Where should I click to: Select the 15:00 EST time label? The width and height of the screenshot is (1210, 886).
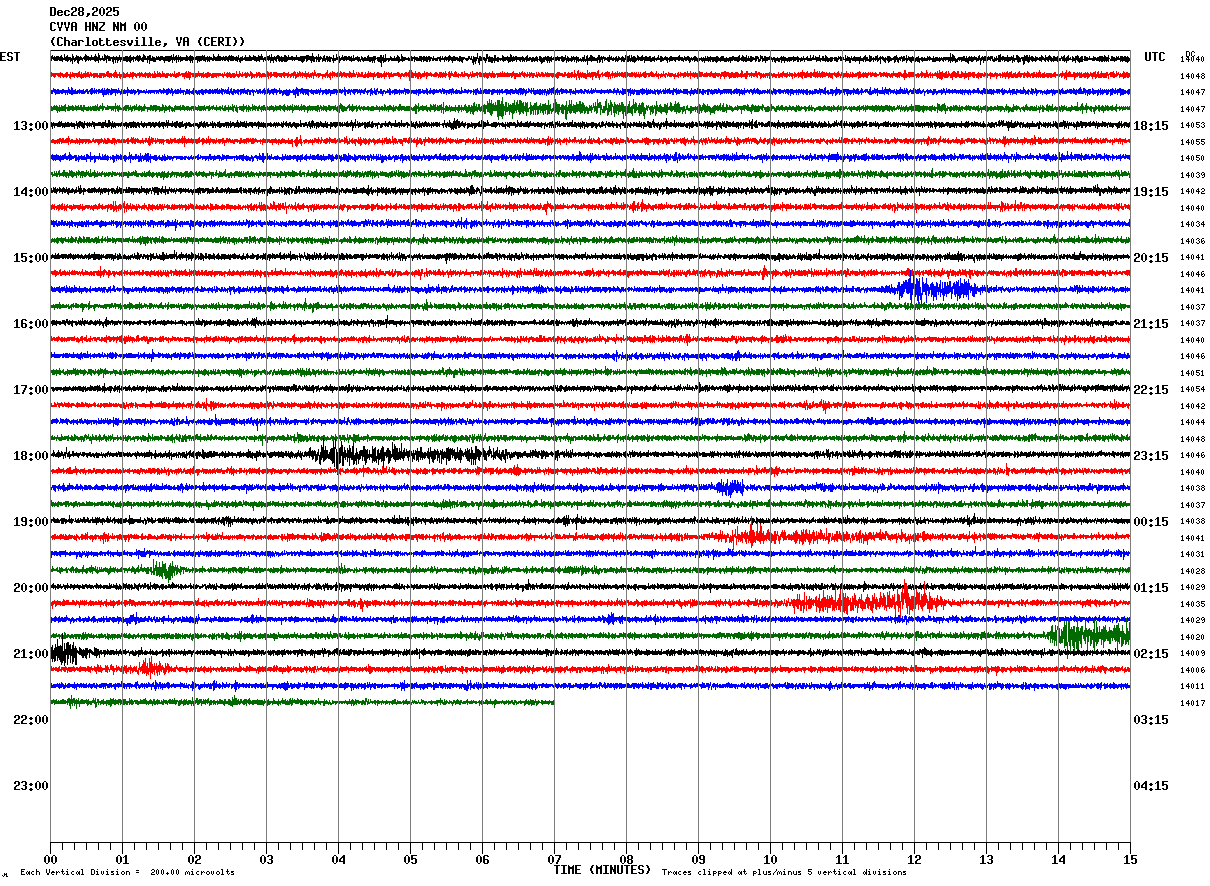click(x=30, y=258)
